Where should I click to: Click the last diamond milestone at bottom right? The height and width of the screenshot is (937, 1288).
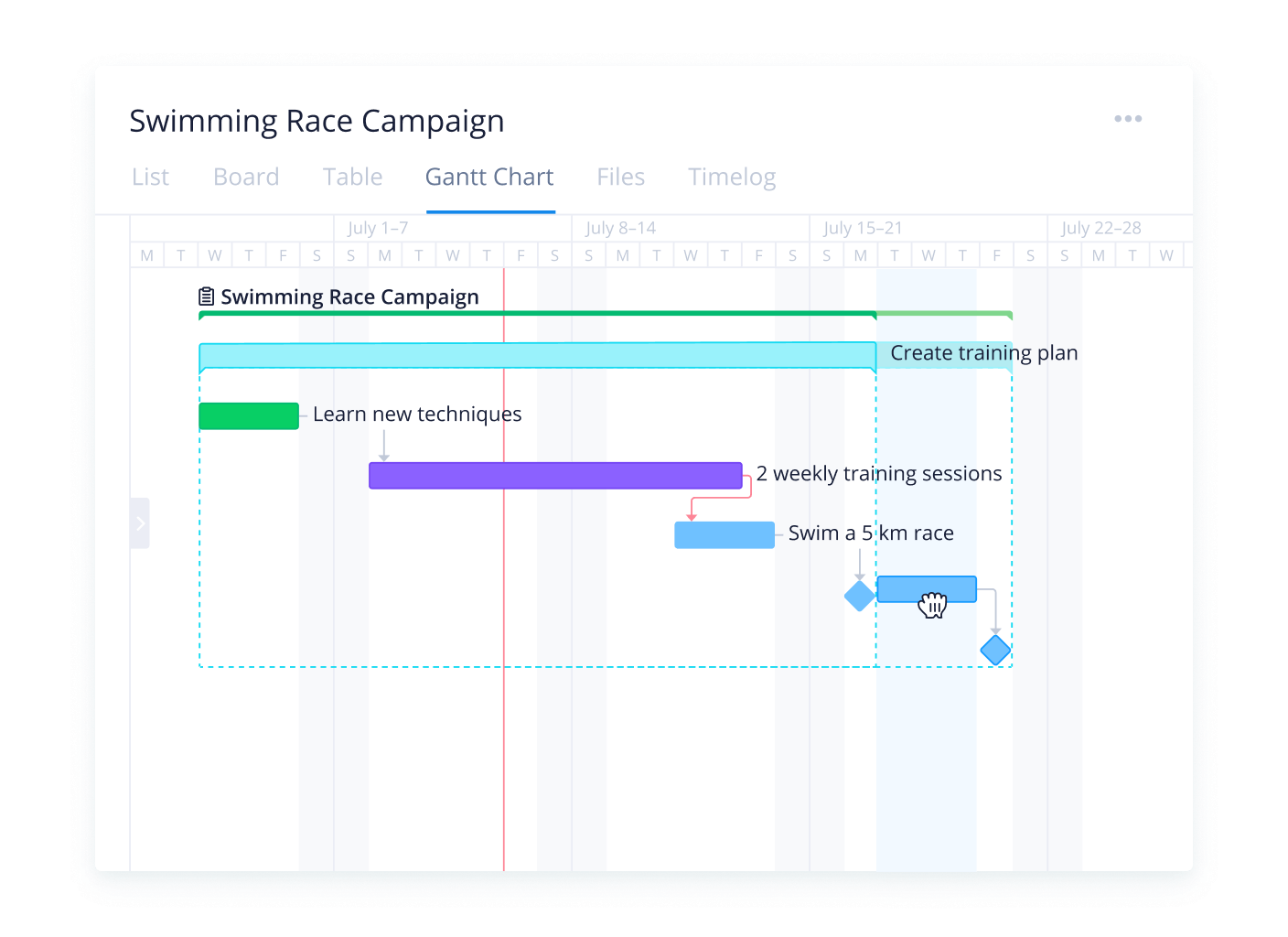(995, 651)
